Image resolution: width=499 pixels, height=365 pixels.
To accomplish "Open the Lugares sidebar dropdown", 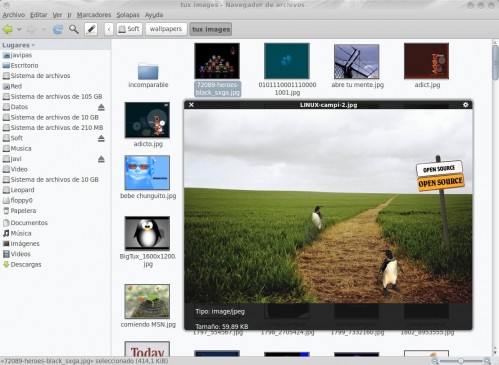I will (18, 45).
